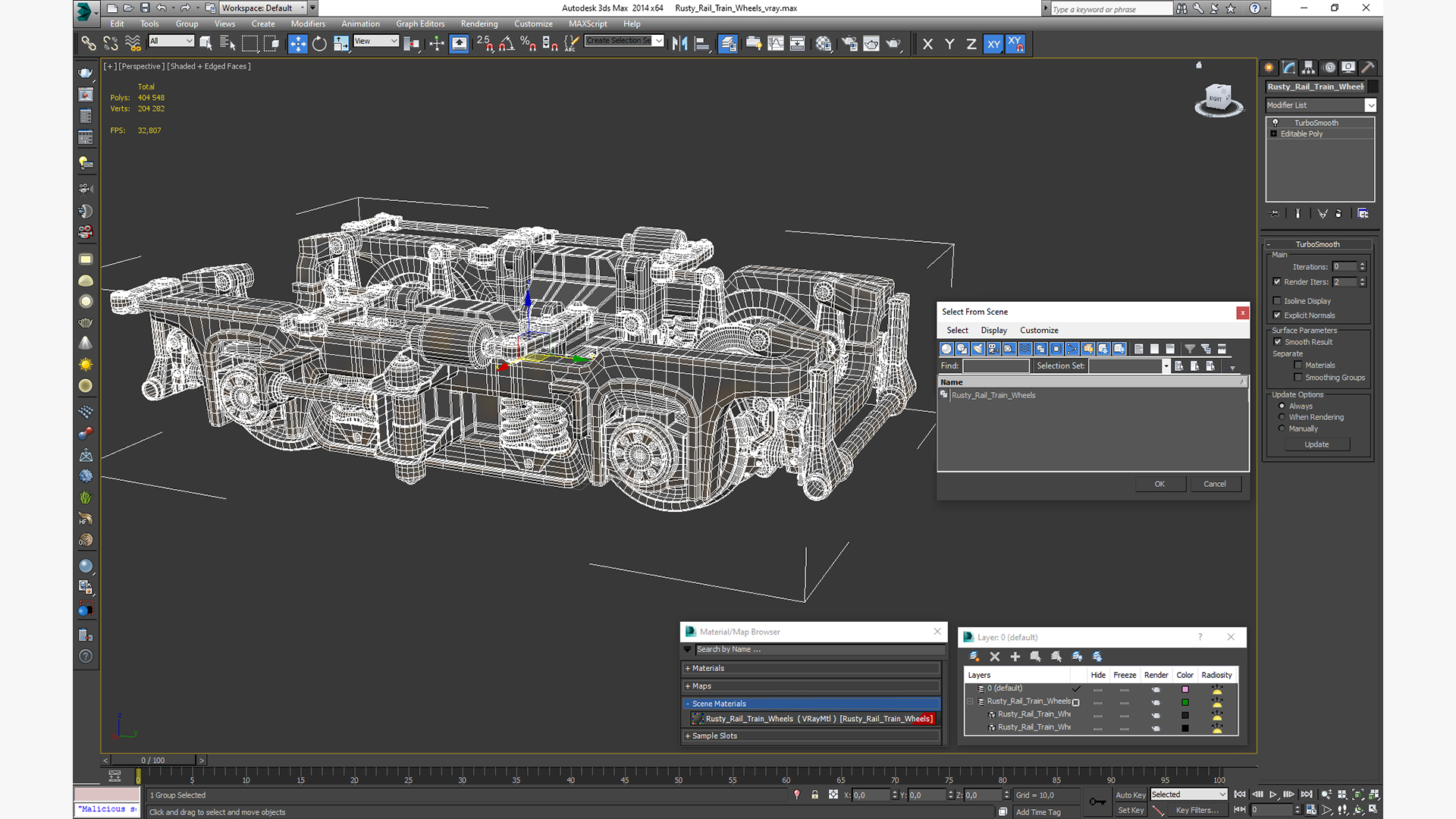Click the Select and Link tool
This screenshot has height=819, width=1456.
click(x=89, y=44)
